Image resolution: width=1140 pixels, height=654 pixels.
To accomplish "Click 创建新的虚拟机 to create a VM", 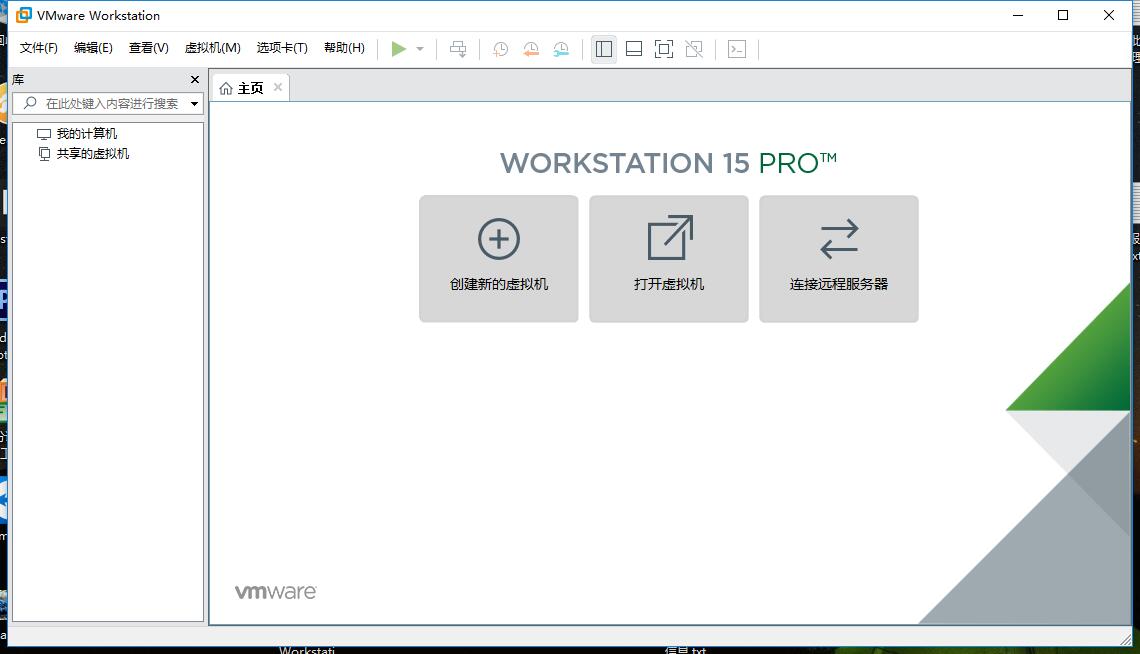I will [498, 258].
